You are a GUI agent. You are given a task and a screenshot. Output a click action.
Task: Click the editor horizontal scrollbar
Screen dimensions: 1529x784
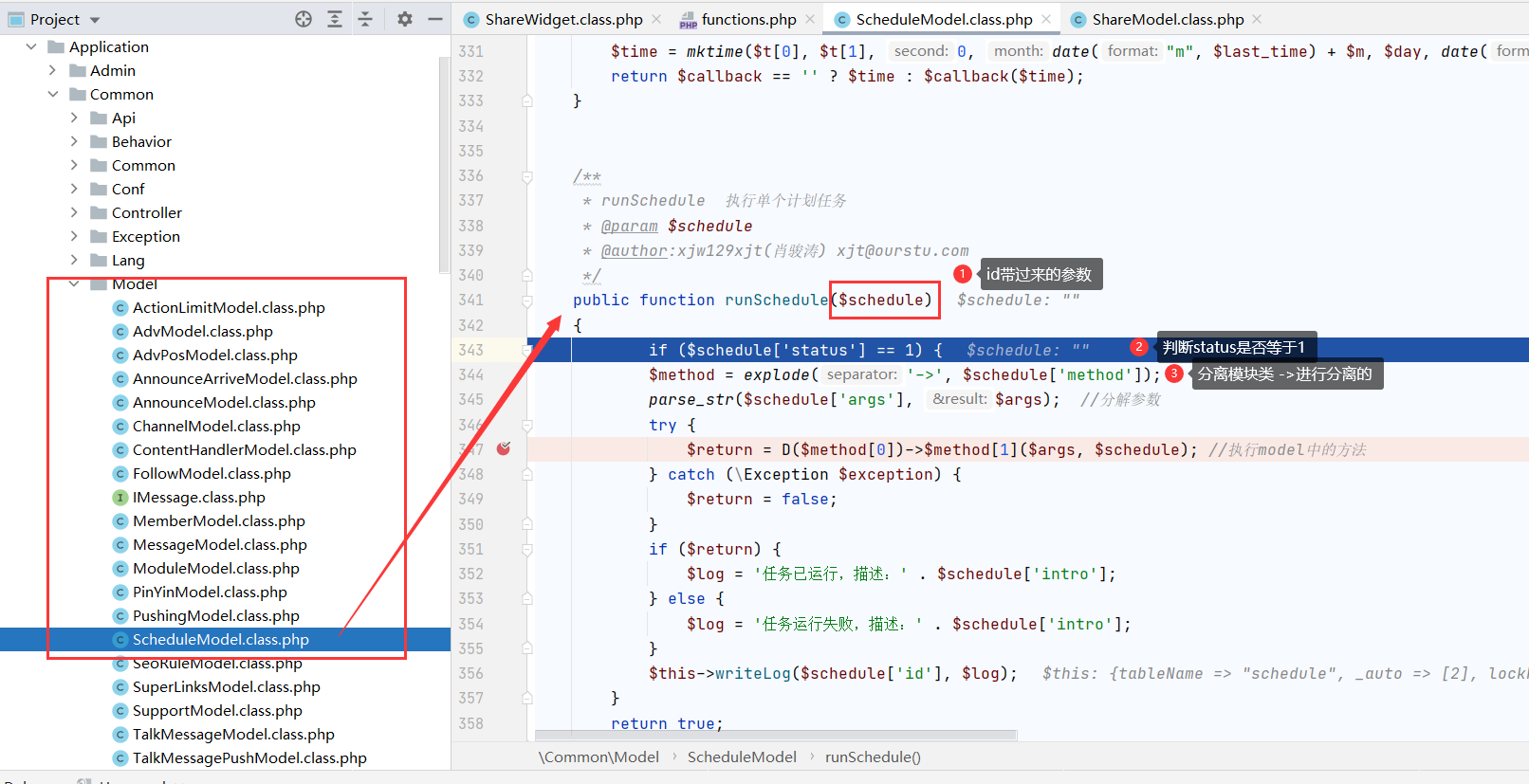coord(776,736)
